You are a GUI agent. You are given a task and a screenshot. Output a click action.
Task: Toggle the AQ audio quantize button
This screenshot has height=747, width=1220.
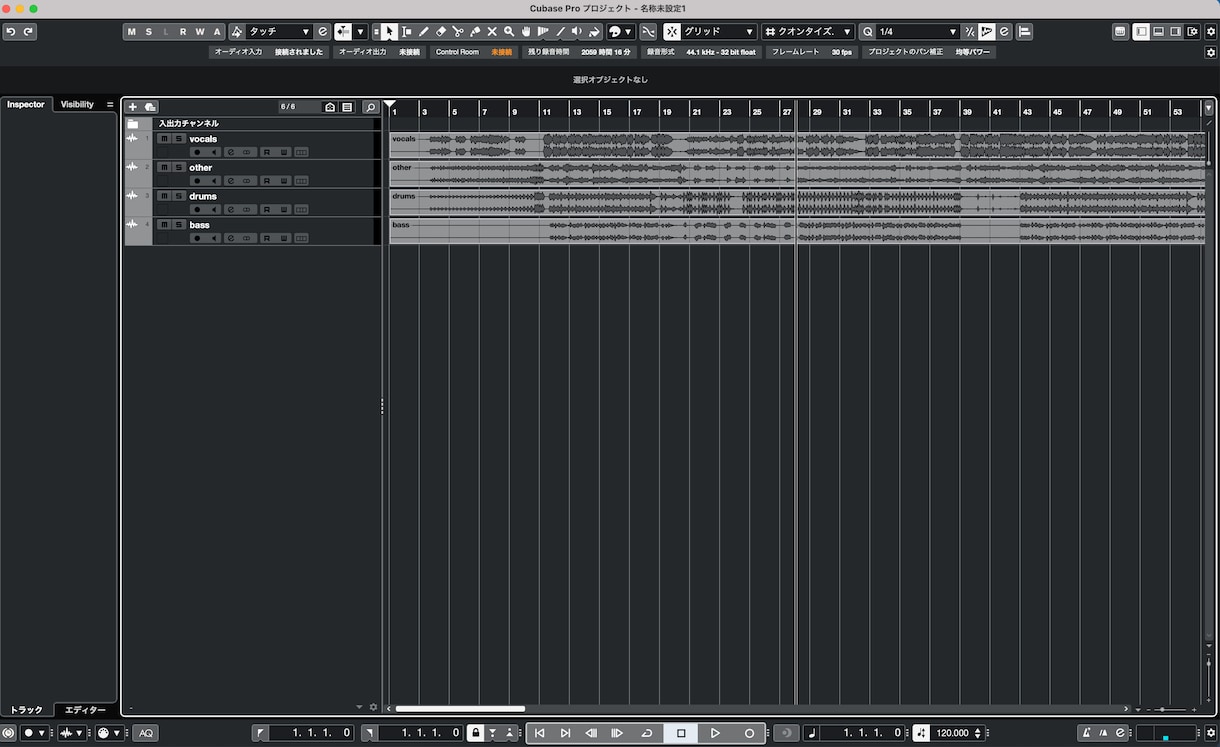pos(146,733)
